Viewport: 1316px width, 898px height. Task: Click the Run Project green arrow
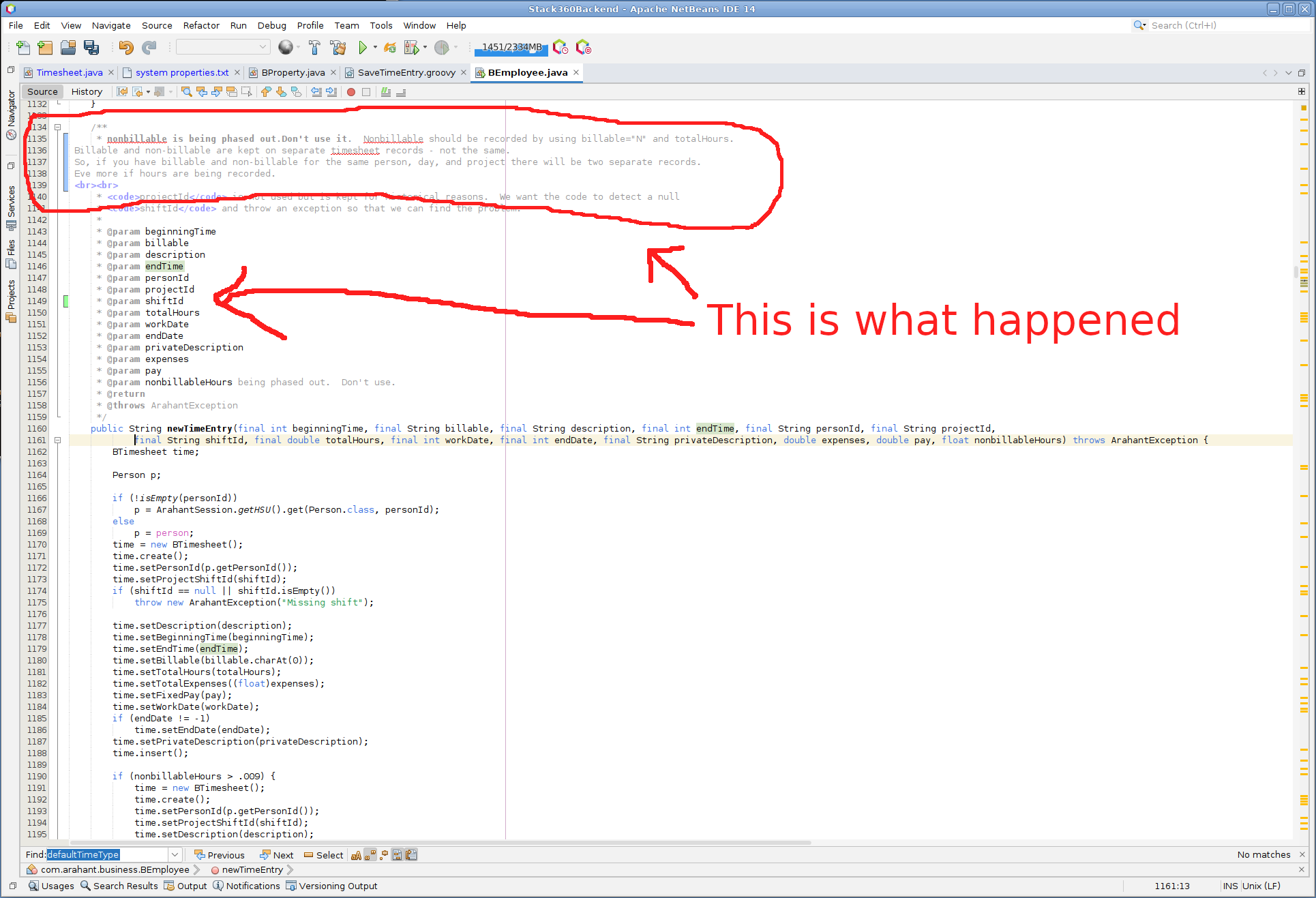pos(363,47)
